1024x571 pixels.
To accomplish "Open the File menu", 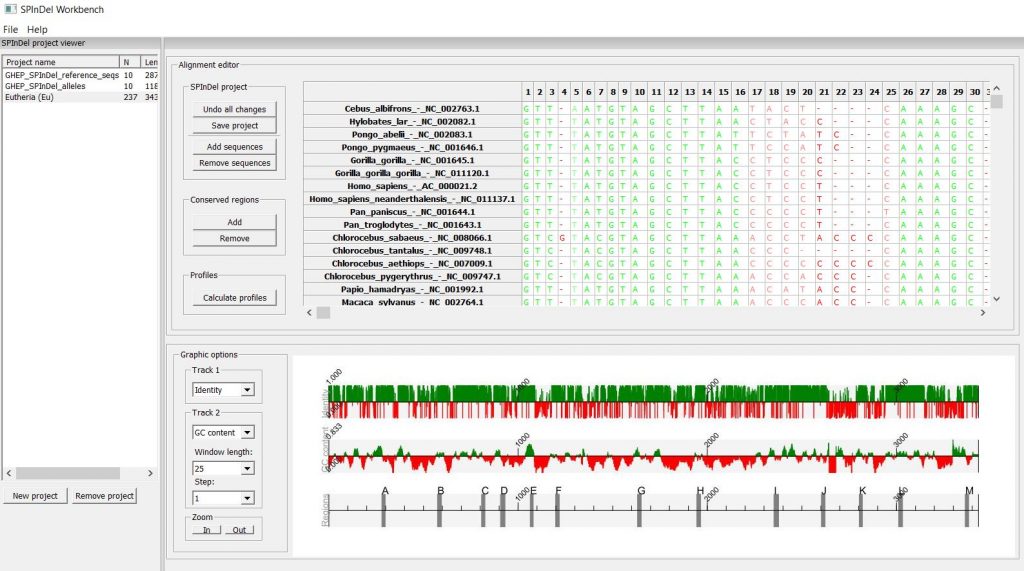I will [x=10, y=29].
